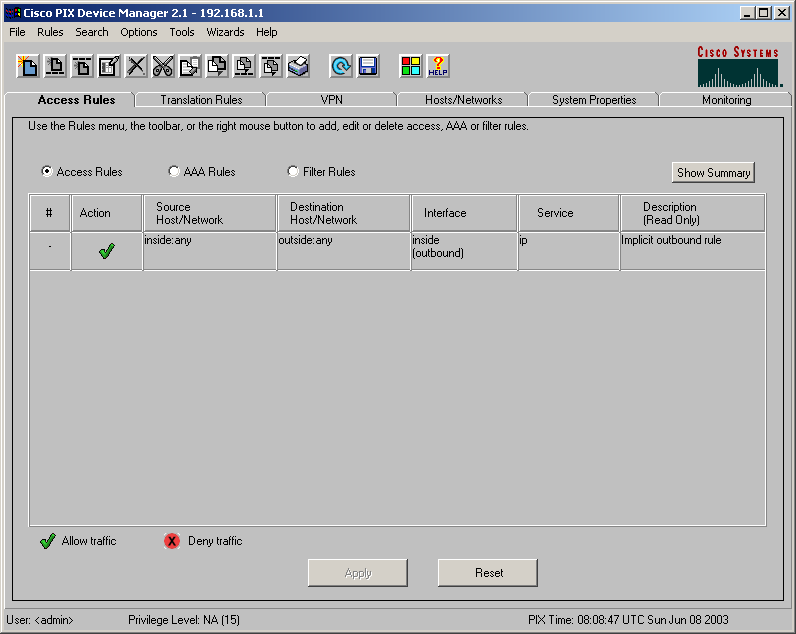Click the Description (Read Only) column header

point(692,213)
